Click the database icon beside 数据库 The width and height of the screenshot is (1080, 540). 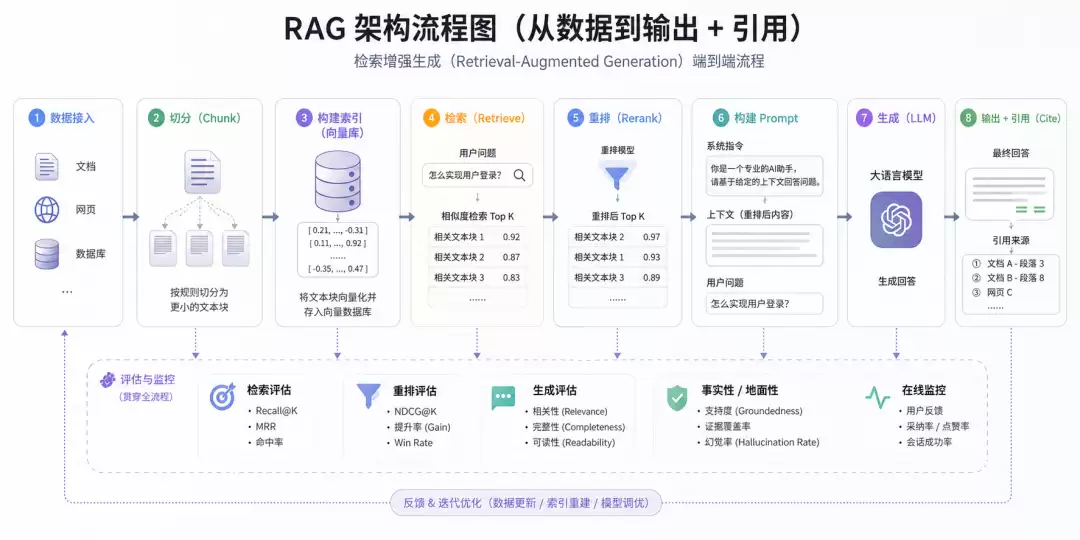(47, 254)
